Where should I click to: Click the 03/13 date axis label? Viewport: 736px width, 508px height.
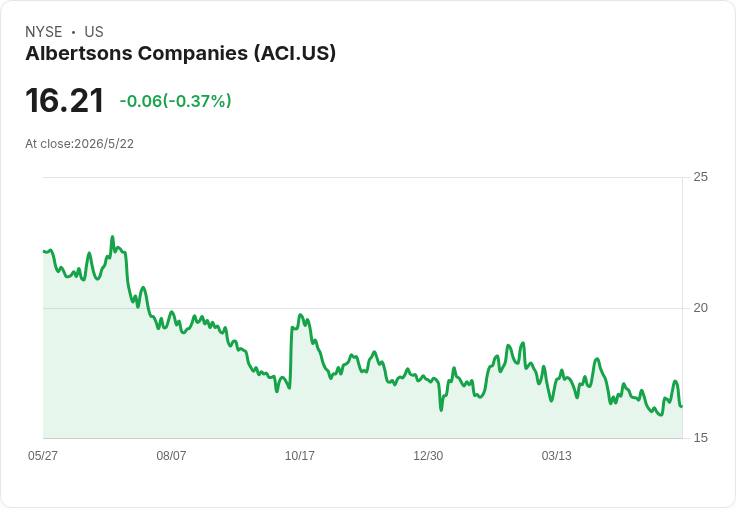(x=556, y=455)
